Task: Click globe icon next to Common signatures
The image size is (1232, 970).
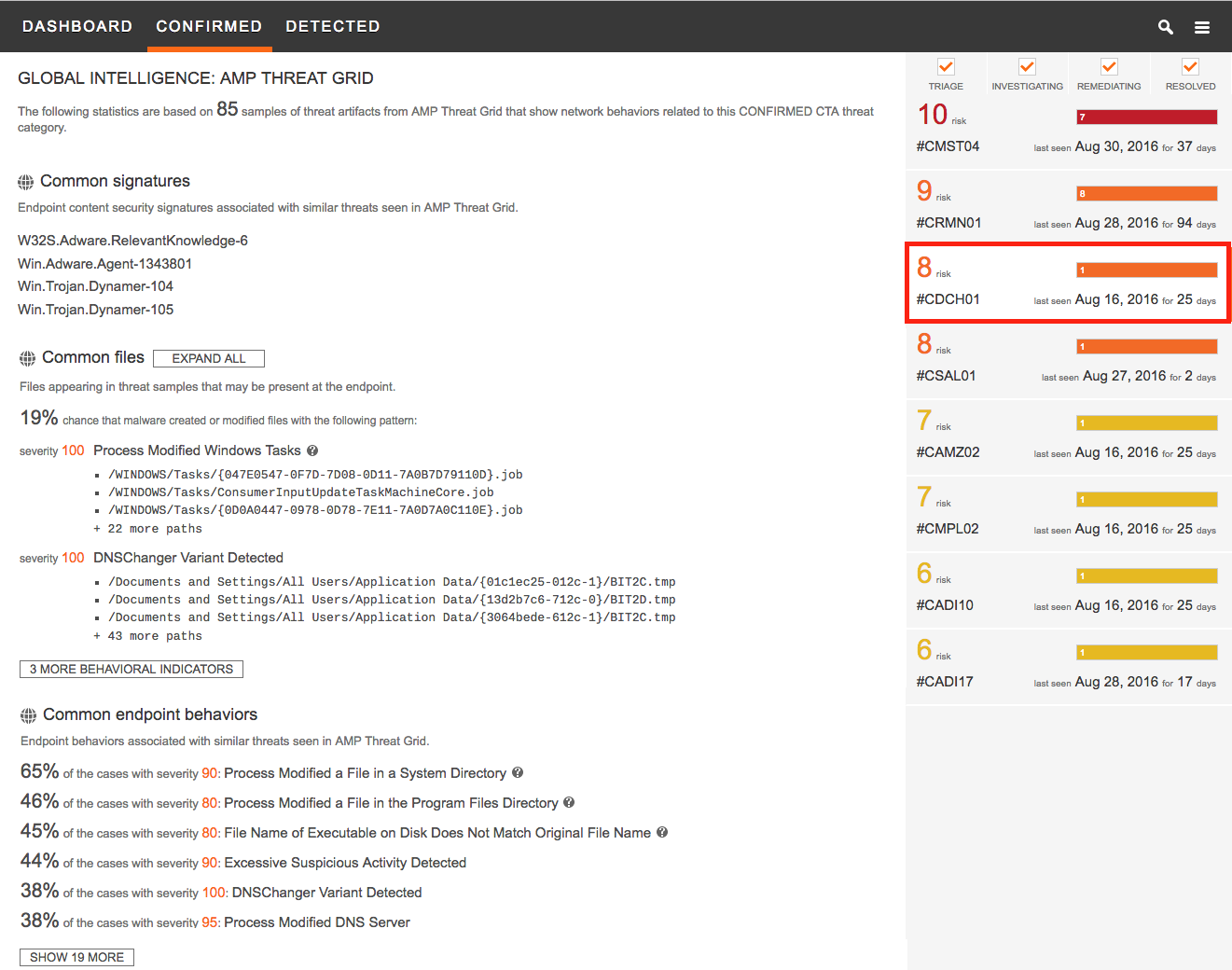Action: [26, 182]
